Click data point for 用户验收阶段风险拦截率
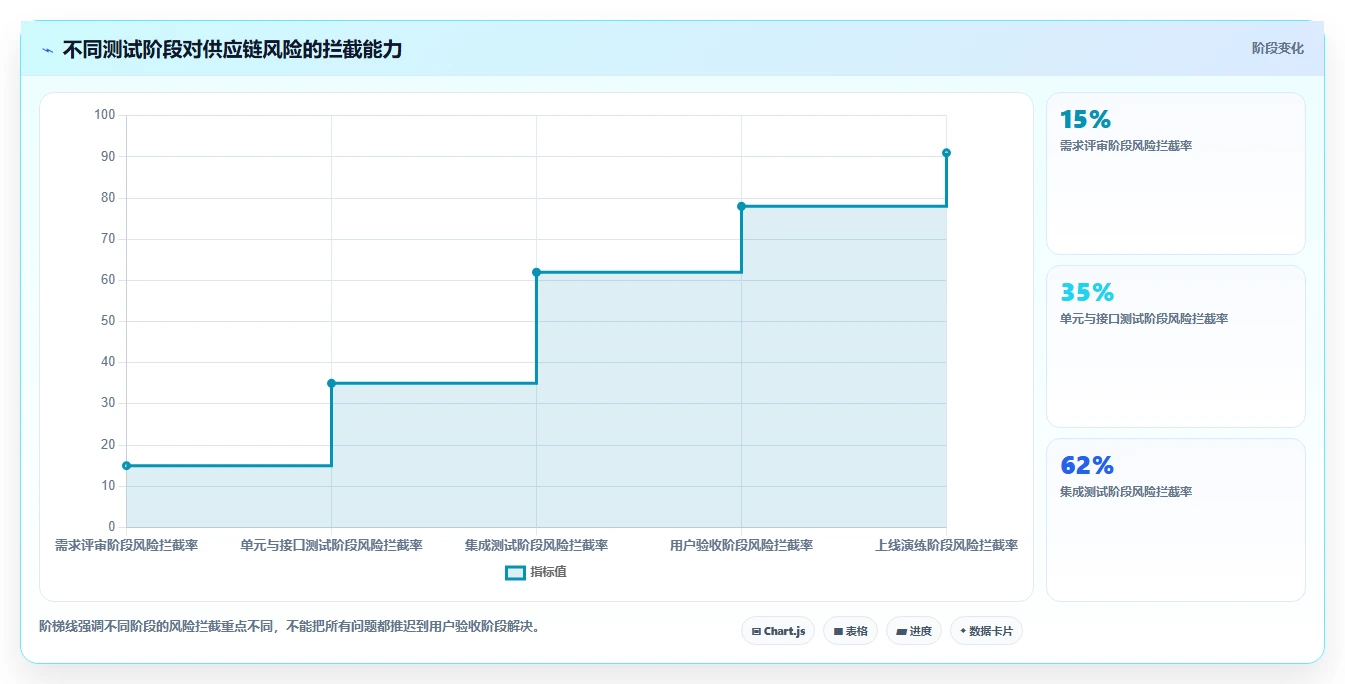The width and height of the screenshot is (1345, 684). click(741, 206)
